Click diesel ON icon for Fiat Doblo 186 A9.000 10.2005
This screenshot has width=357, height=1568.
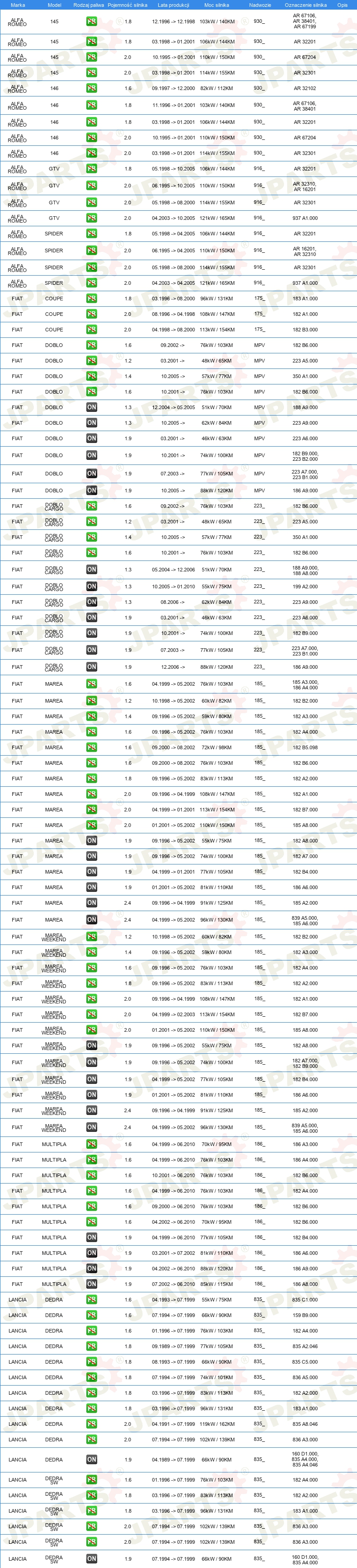pyautogui.click(x=91, y=491)
